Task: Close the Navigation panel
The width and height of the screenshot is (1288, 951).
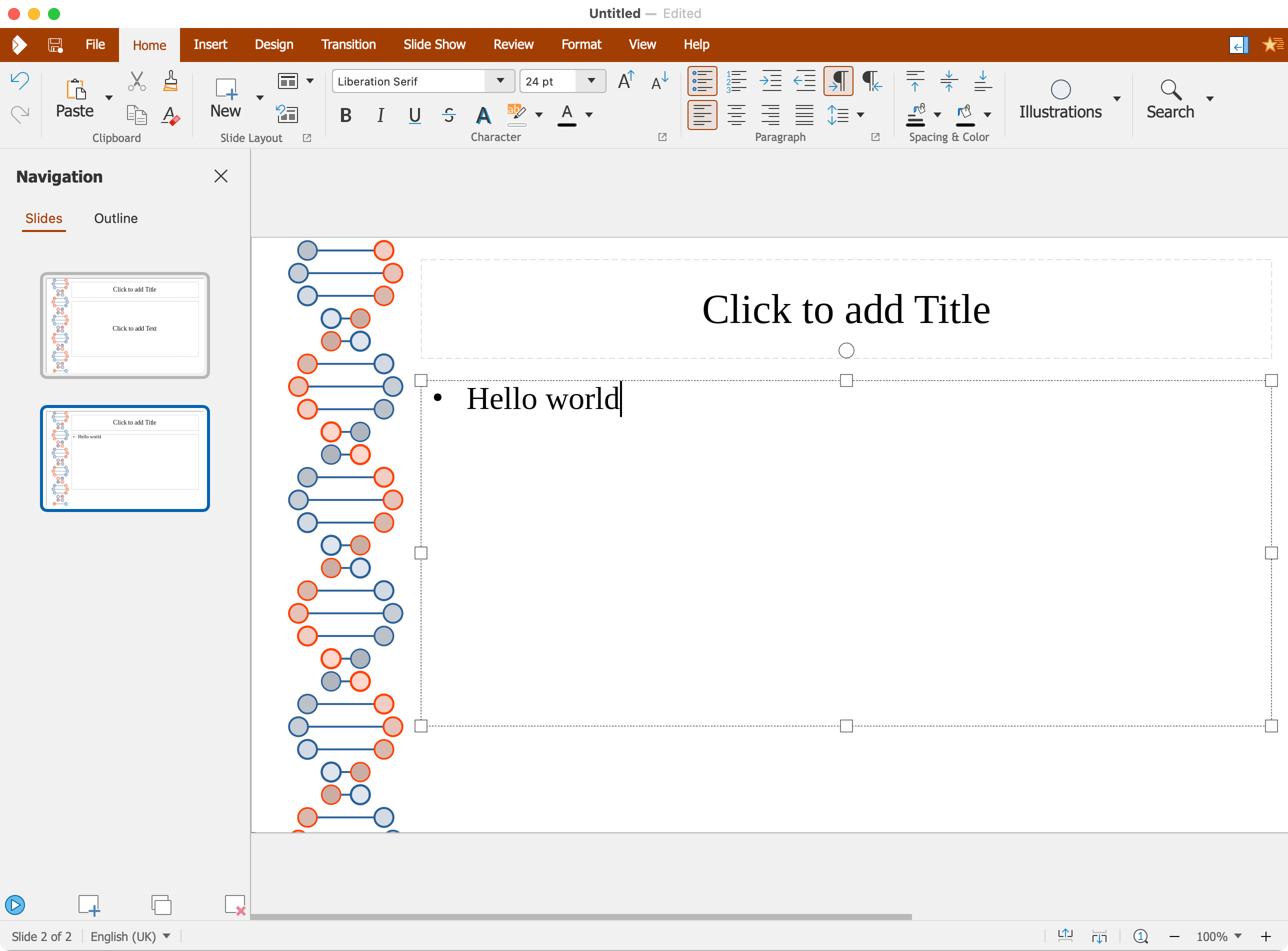Action: (x=221, y=176)
